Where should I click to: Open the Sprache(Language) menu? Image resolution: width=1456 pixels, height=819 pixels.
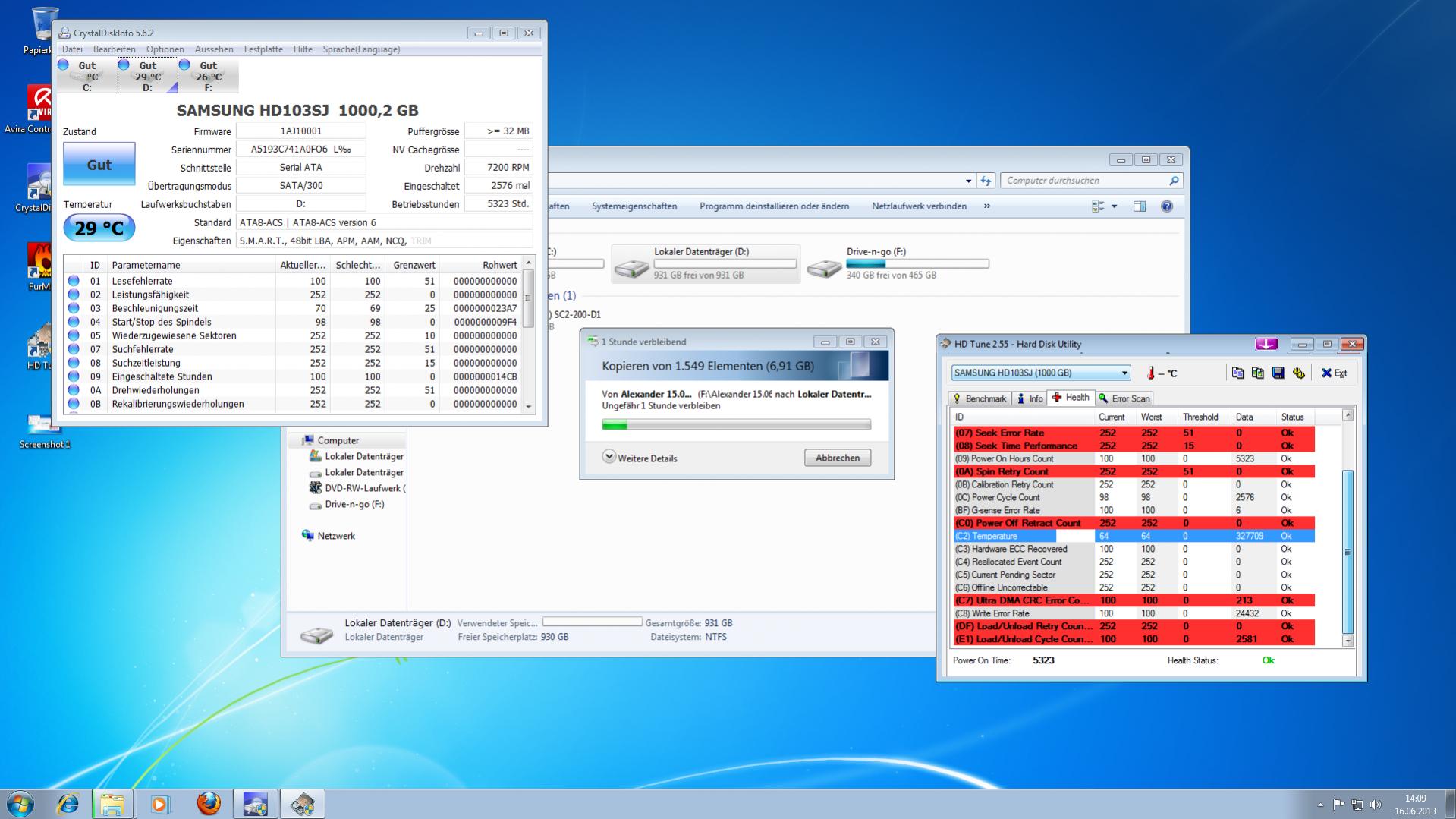point(361,49)
